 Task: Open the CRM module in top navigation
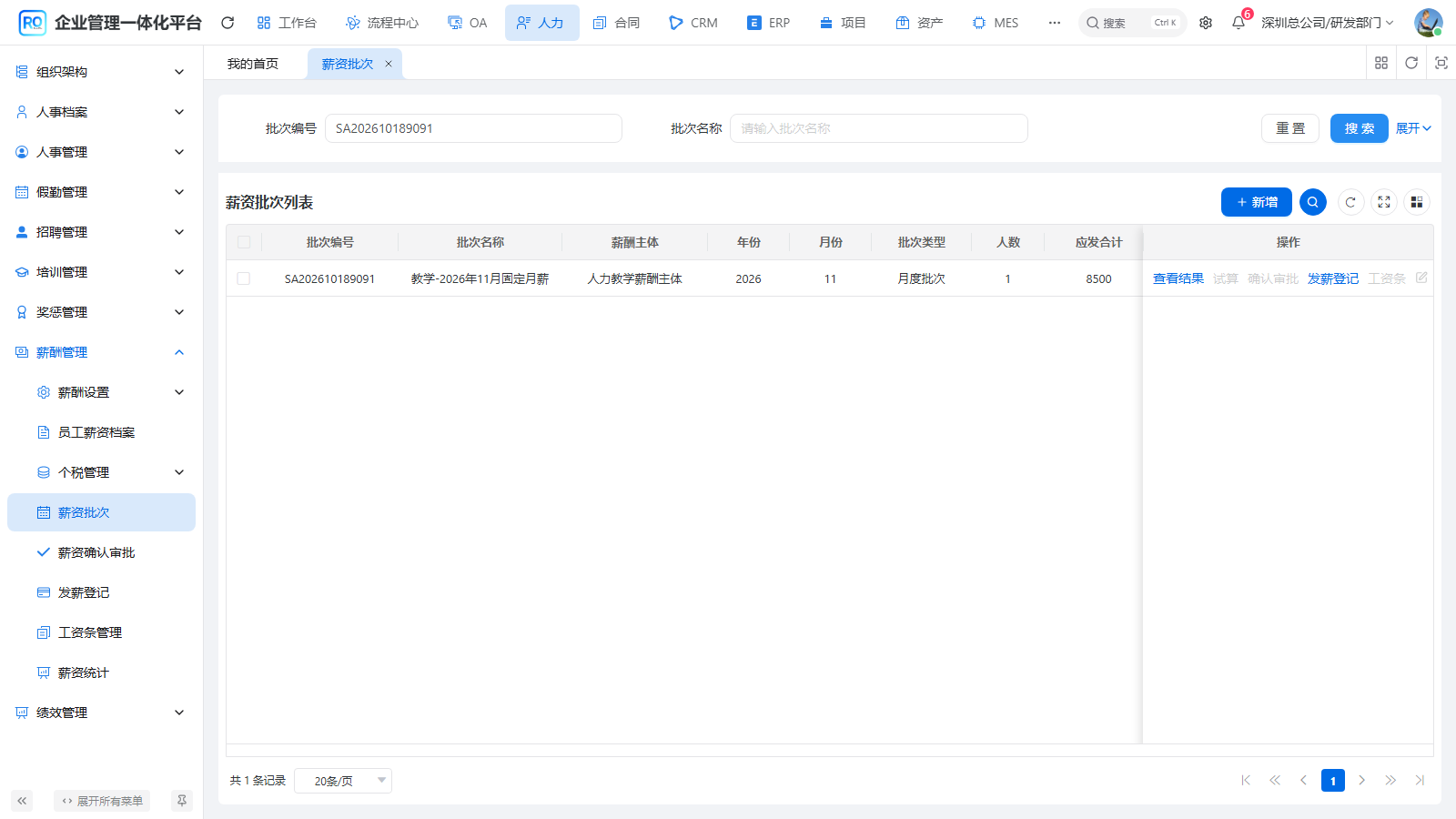pyautogui.click(x=693, y=23)
